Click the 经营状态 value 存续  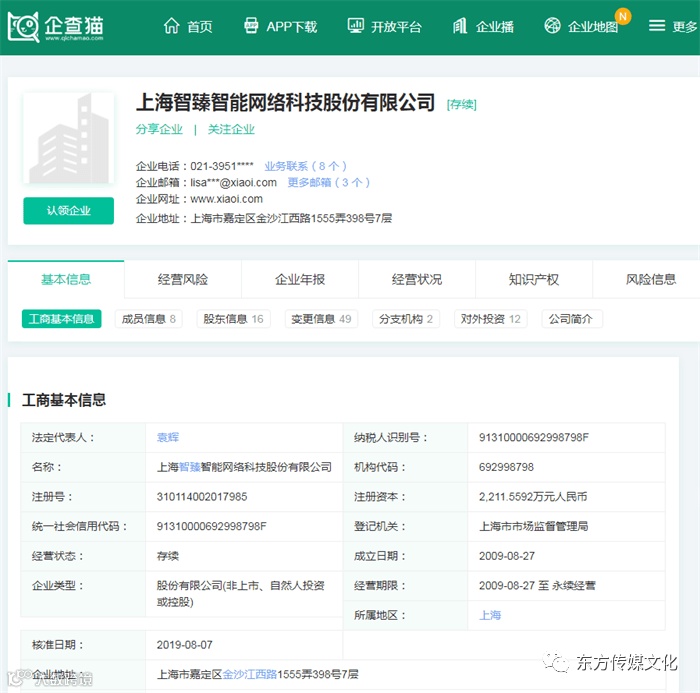[x=168, y=556]
